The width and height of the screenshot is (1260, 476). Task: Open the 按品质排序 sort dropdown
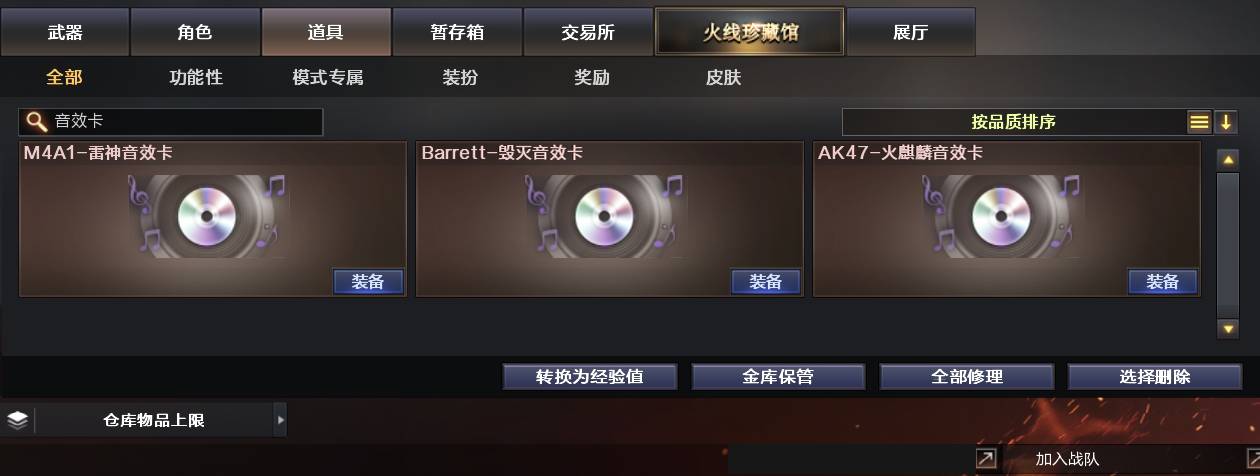coord(1013,122)
